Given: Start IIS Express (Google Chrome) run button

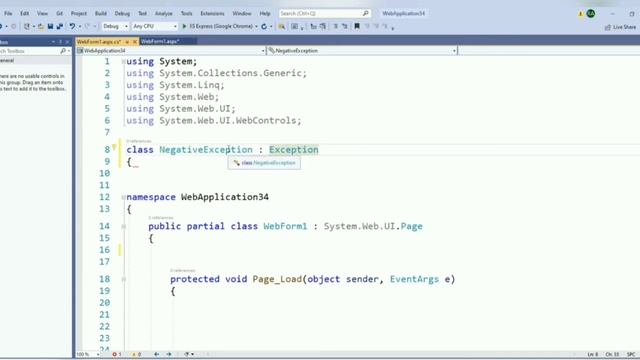Looking at the screenshot, I should coord(218,27).
